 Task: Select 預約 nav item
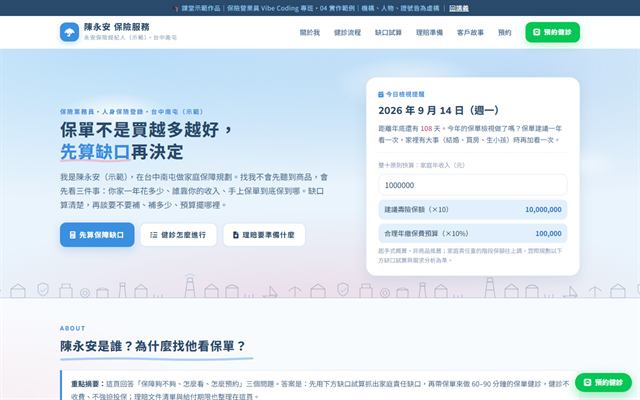504,33
